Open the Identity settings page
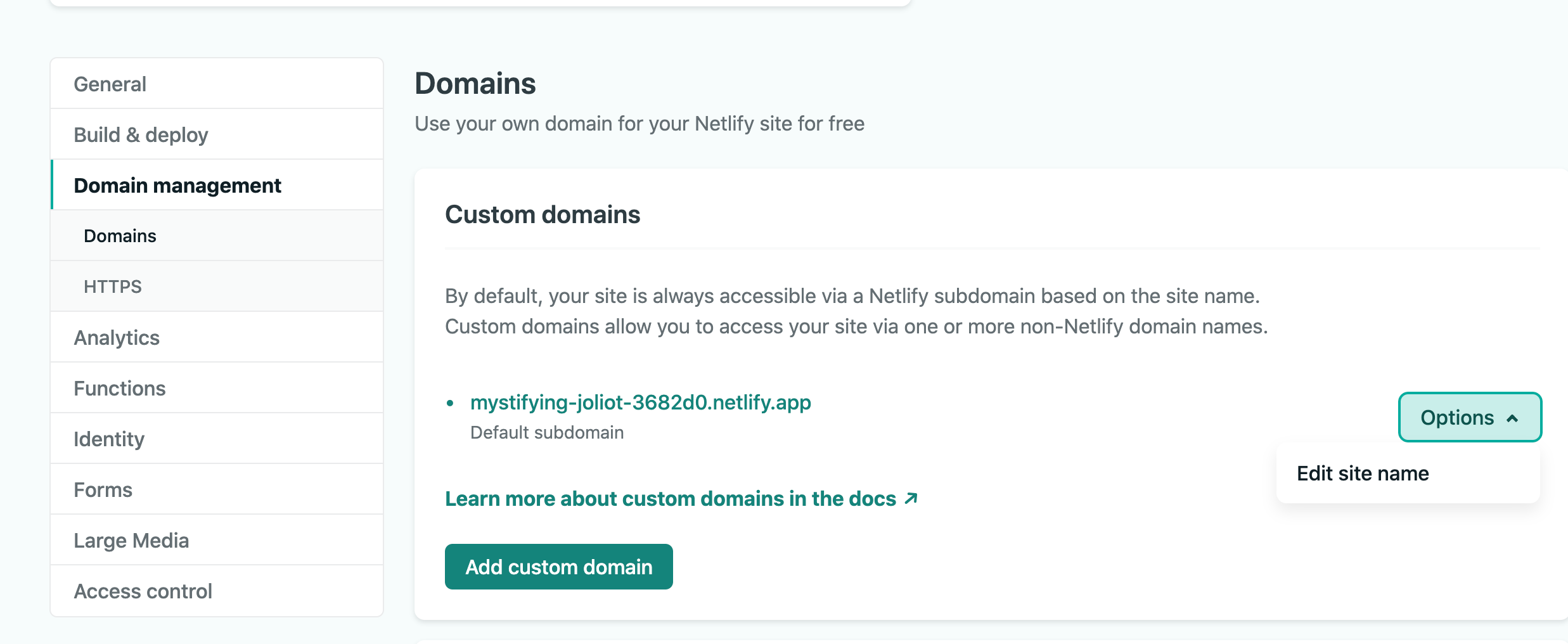The width and height of the screenshot is (1568, 644). point(109,439)
